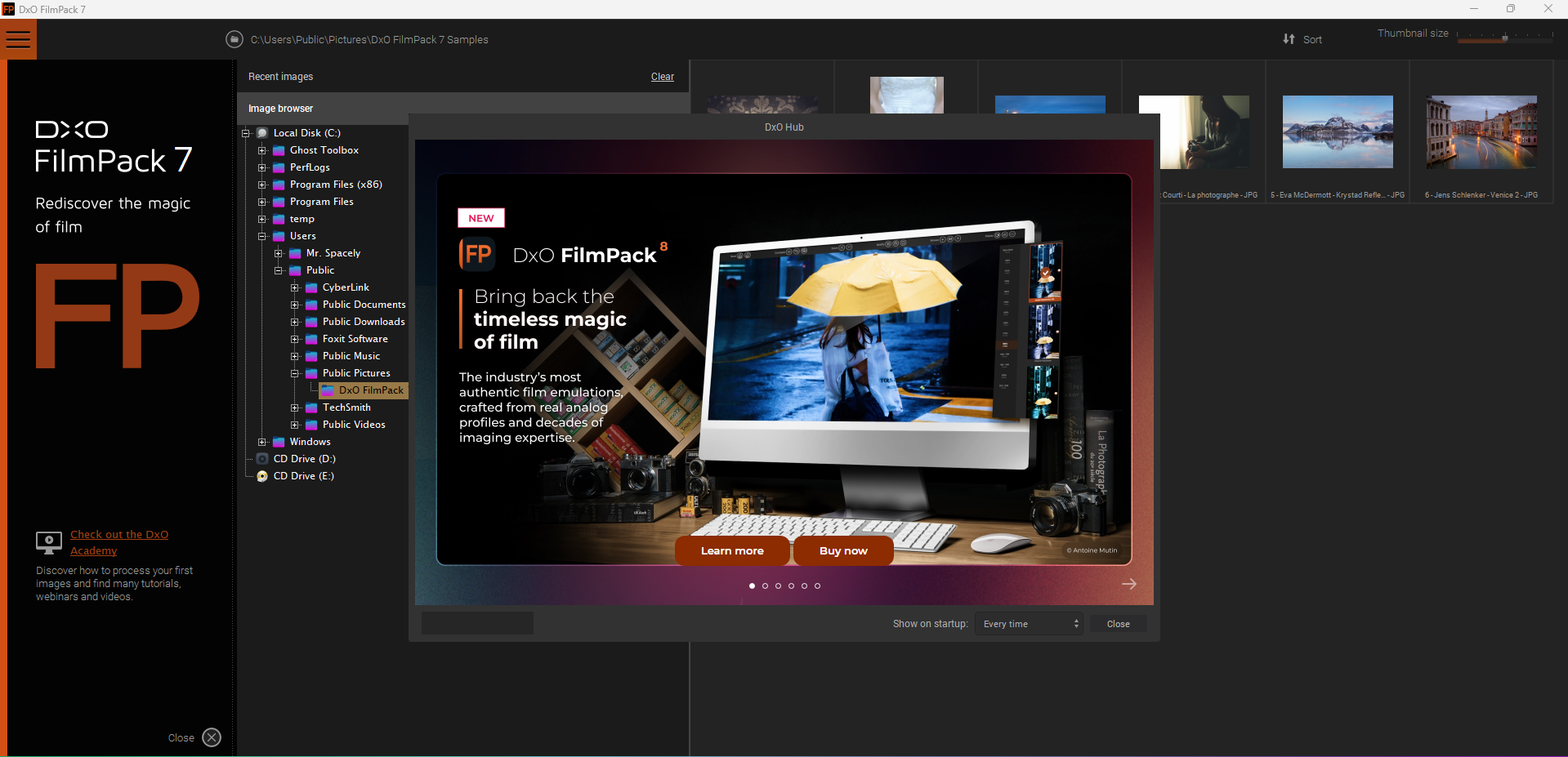Adjust the Thumbnail size slider

(1505, 37)
